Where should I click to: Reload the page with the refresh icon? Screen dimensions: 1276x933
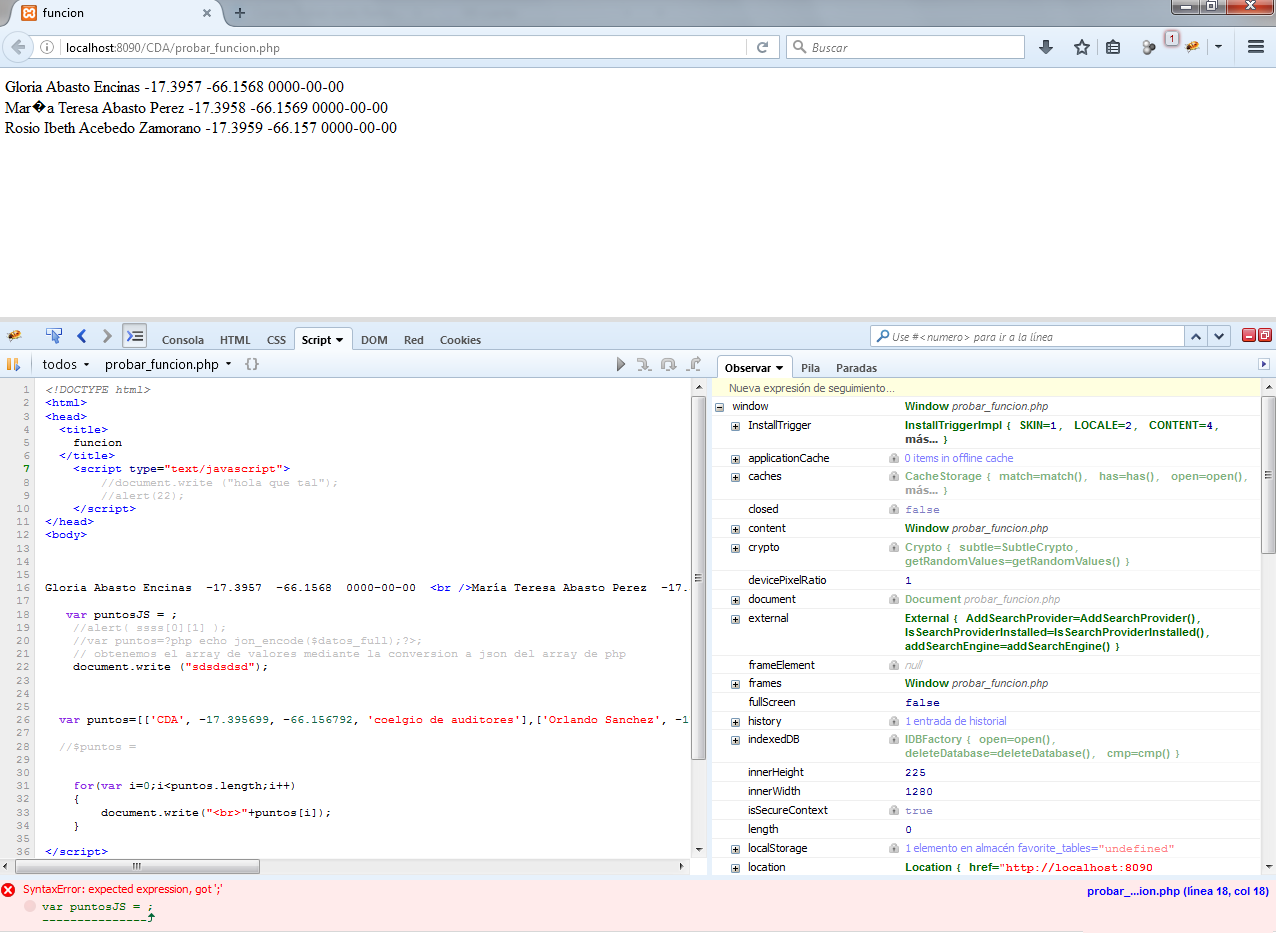pyautogui.click(x=762, y=47)
